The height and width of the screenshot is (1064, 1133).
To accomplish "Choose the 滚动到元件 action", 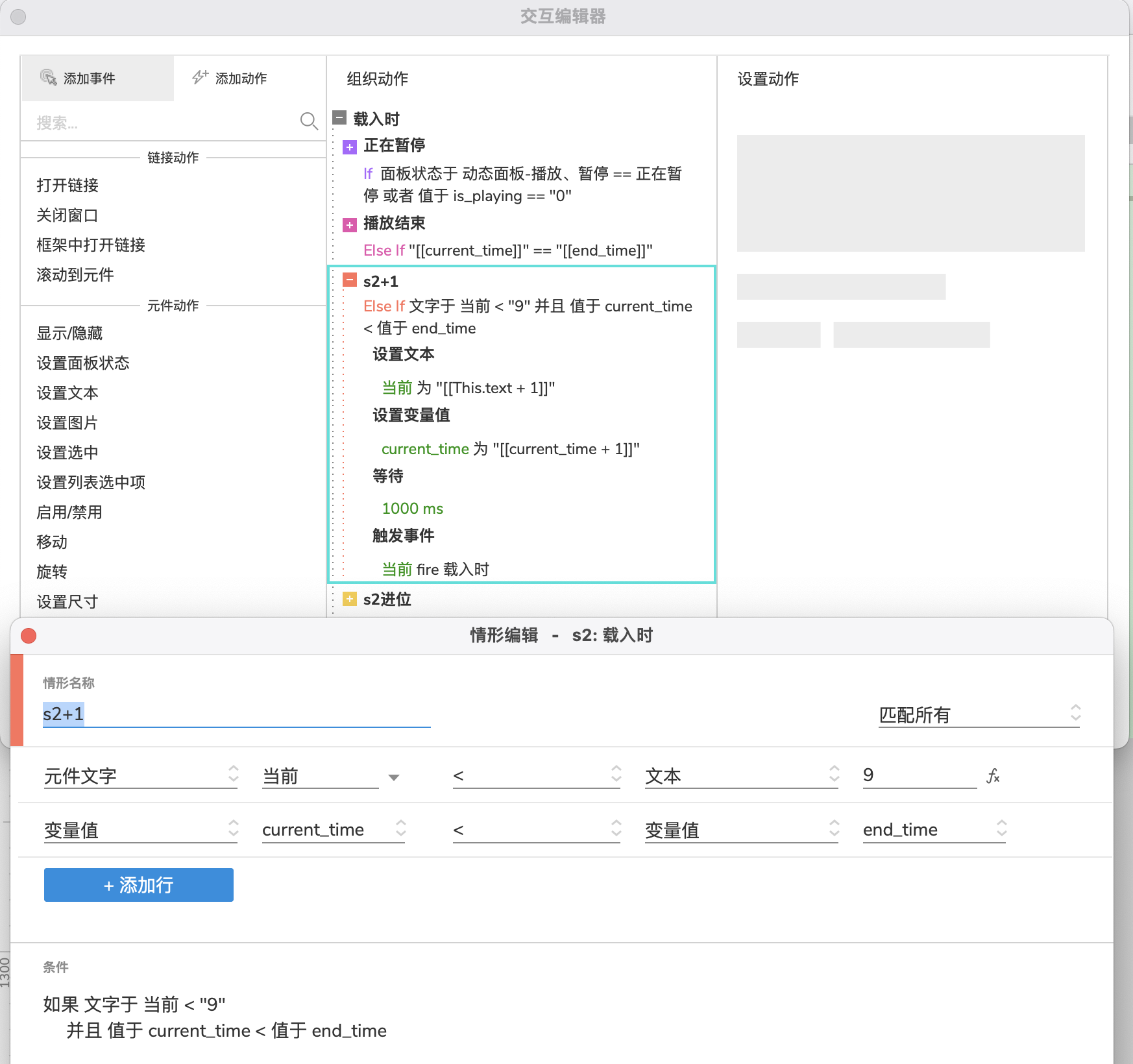I will coord(75,274).
